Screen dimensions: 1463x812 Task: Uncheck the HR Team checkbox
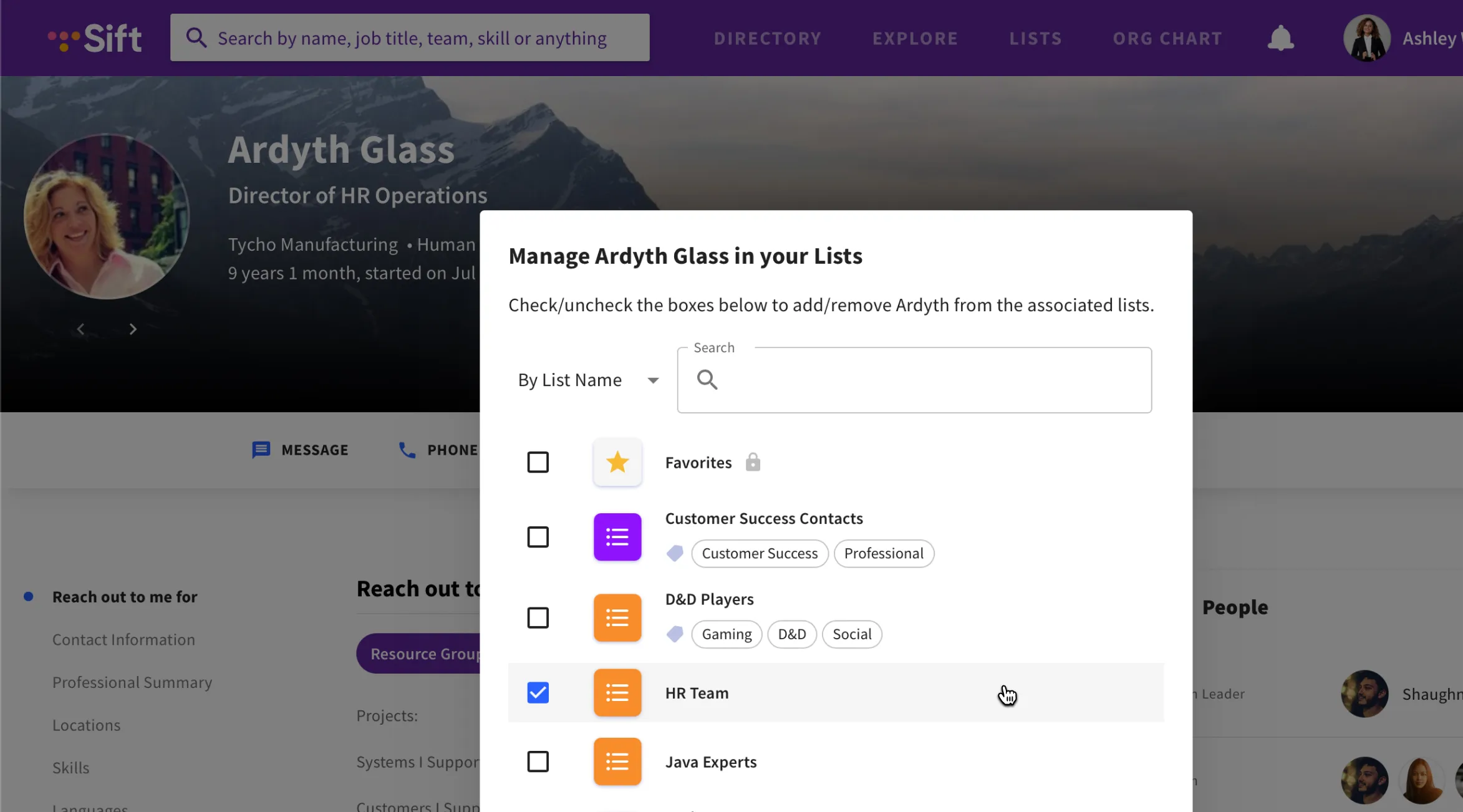(538, 692)
